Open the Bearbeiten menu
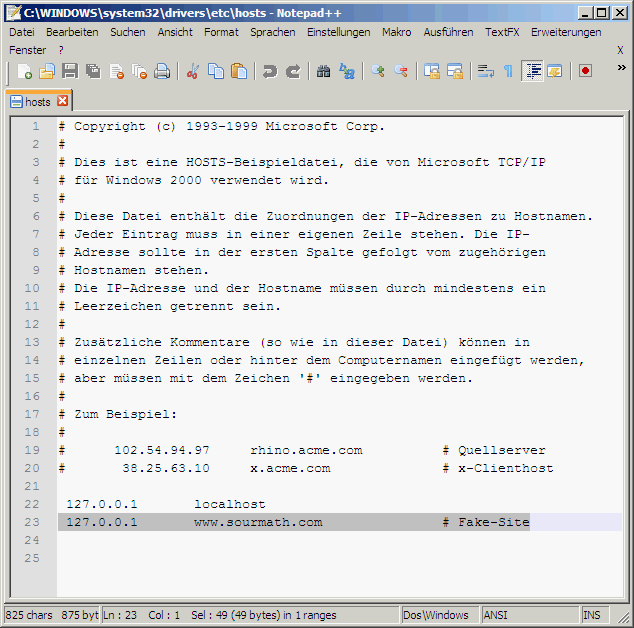The image size is (634, 628). tap(72, 32)
